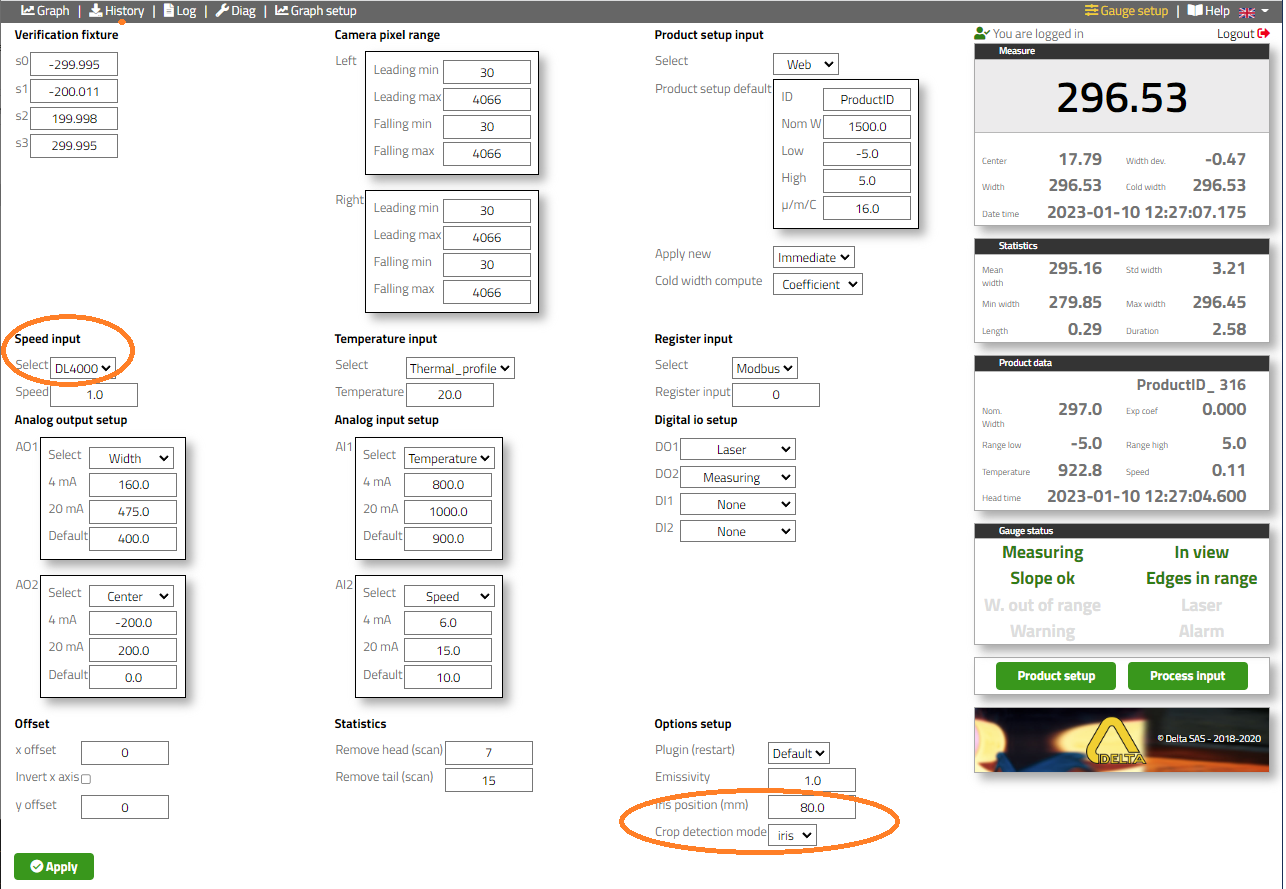Open the UK flag language selector

coord(1253,12)
